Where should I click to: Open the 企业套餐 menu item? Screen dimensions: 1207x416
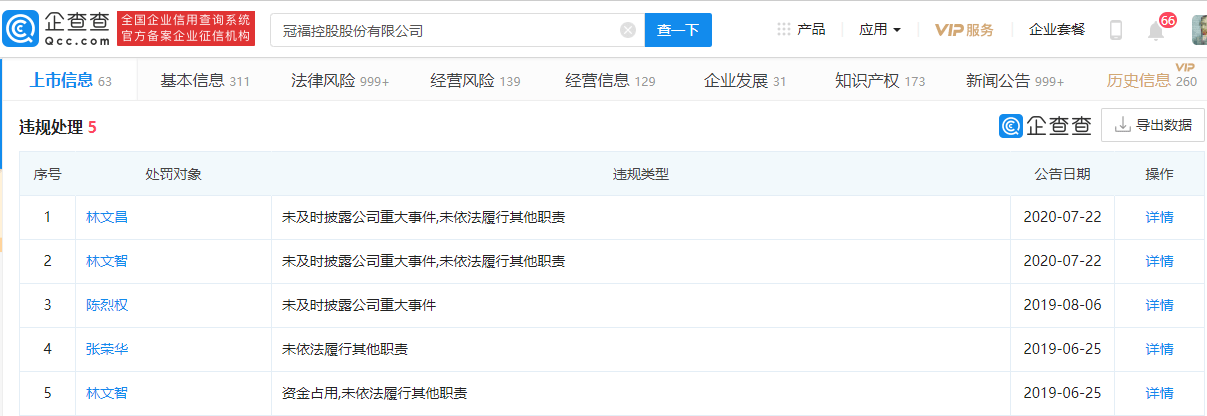pyautogui.click(x=1057, y=30)
